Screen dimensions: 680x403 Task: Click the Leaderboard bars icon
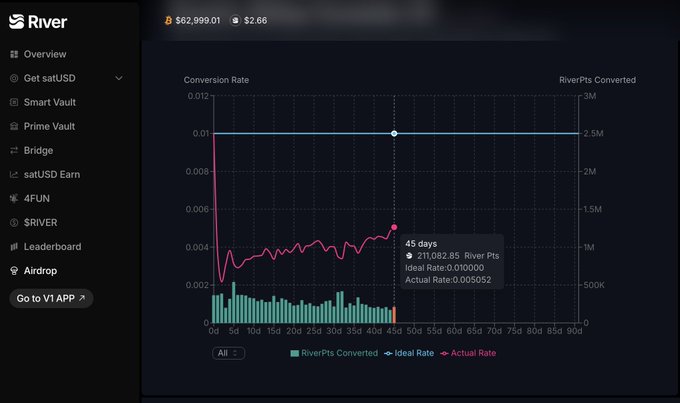click(x=14, y=246)
